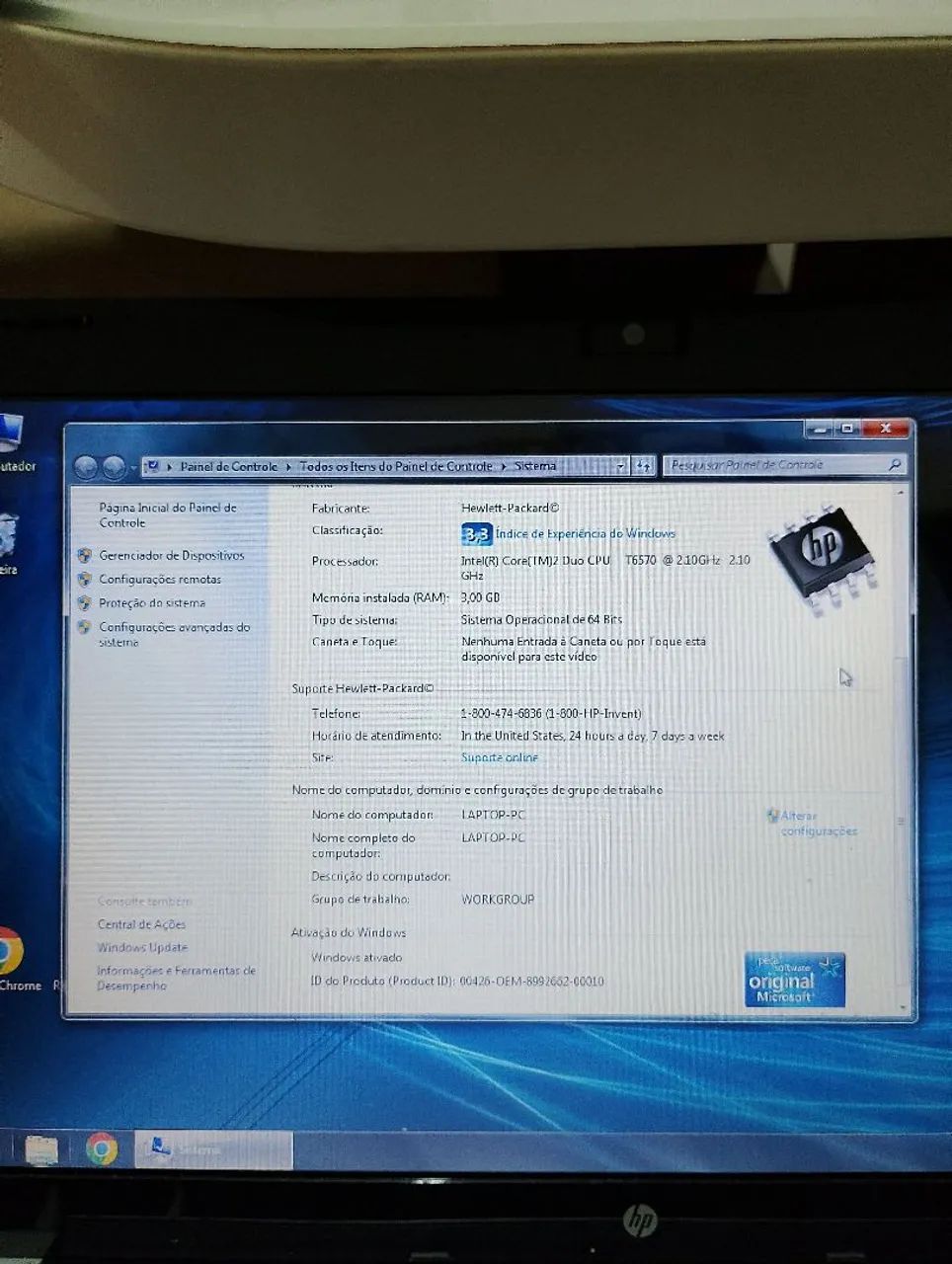Open the address bar history dropdown arrow

tap(621, 466)
